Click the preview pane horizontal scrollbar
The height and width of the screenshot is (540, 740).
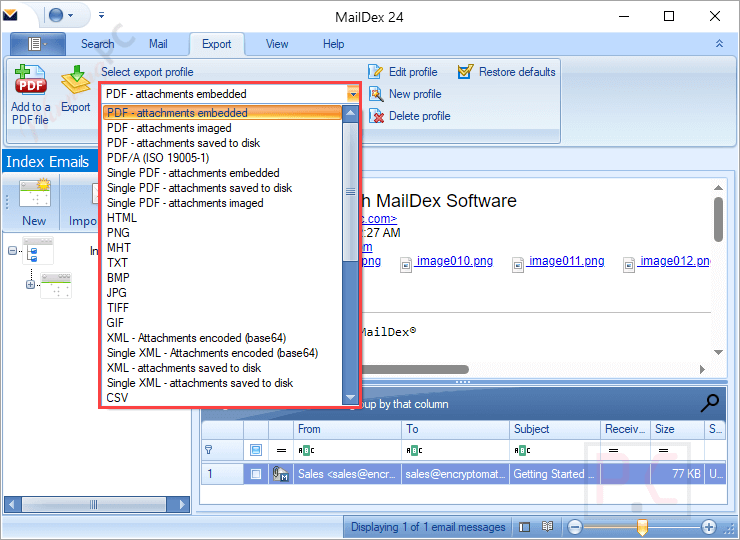pos(415,369)
